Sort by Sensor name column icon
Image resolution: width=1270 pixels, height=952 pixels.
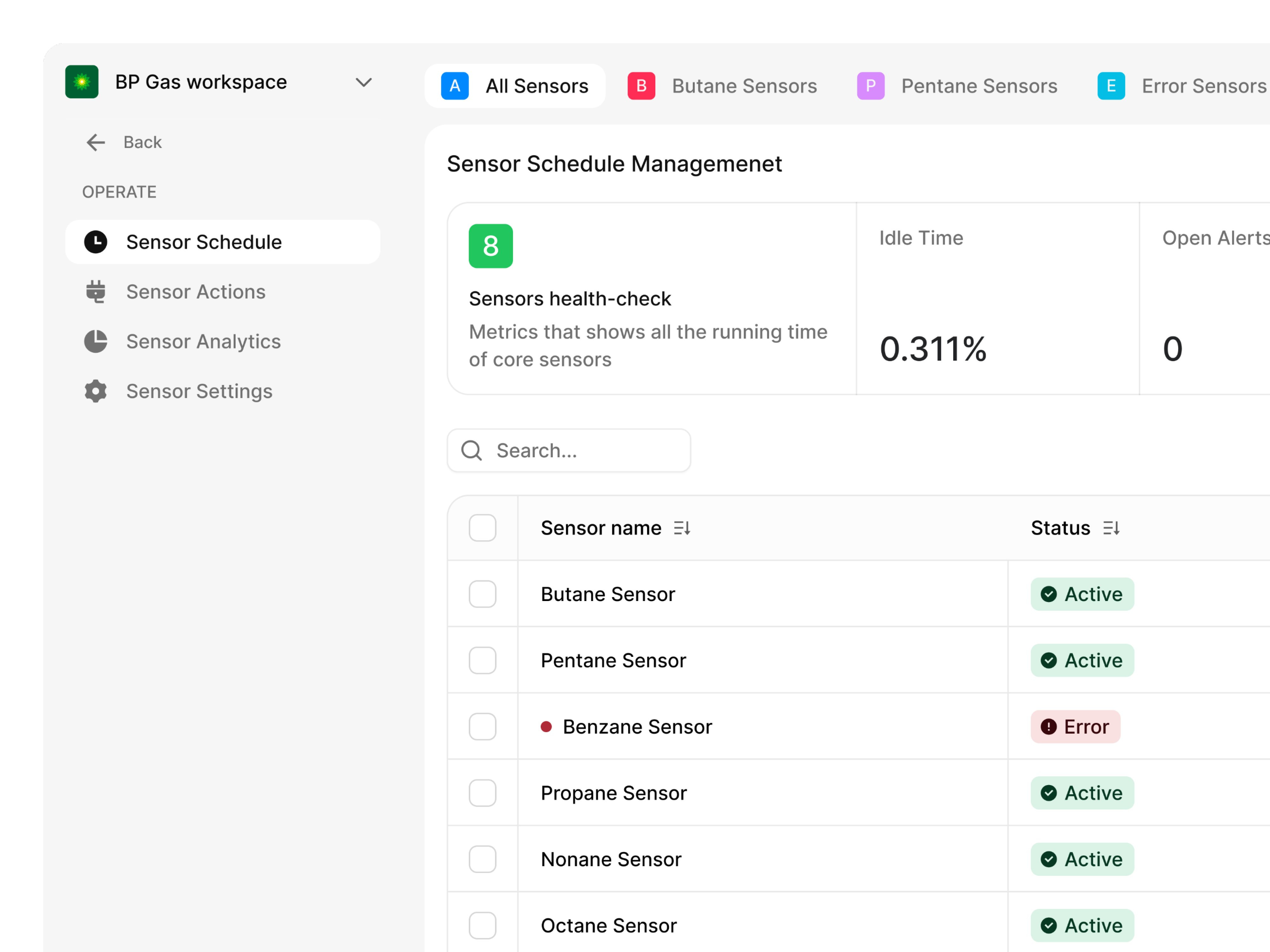[x=682, y=528]
